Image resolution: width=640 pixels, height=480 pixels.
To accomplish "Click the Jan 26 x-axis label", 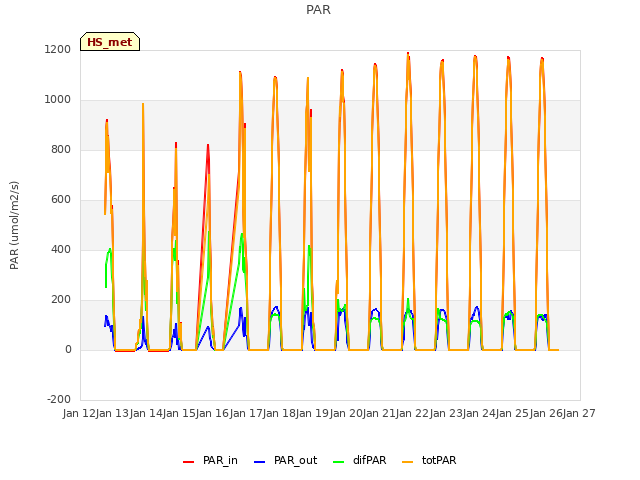I will point(546,413).
